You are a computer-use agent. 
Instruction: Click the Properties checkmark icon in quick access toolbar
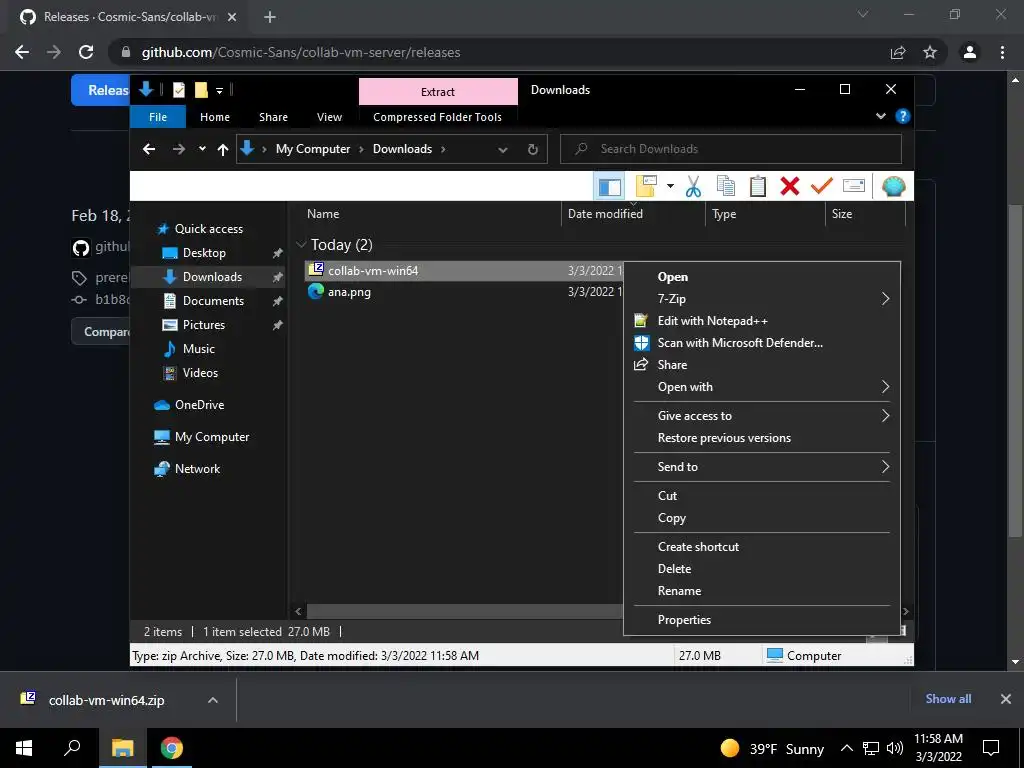[179, 90]
